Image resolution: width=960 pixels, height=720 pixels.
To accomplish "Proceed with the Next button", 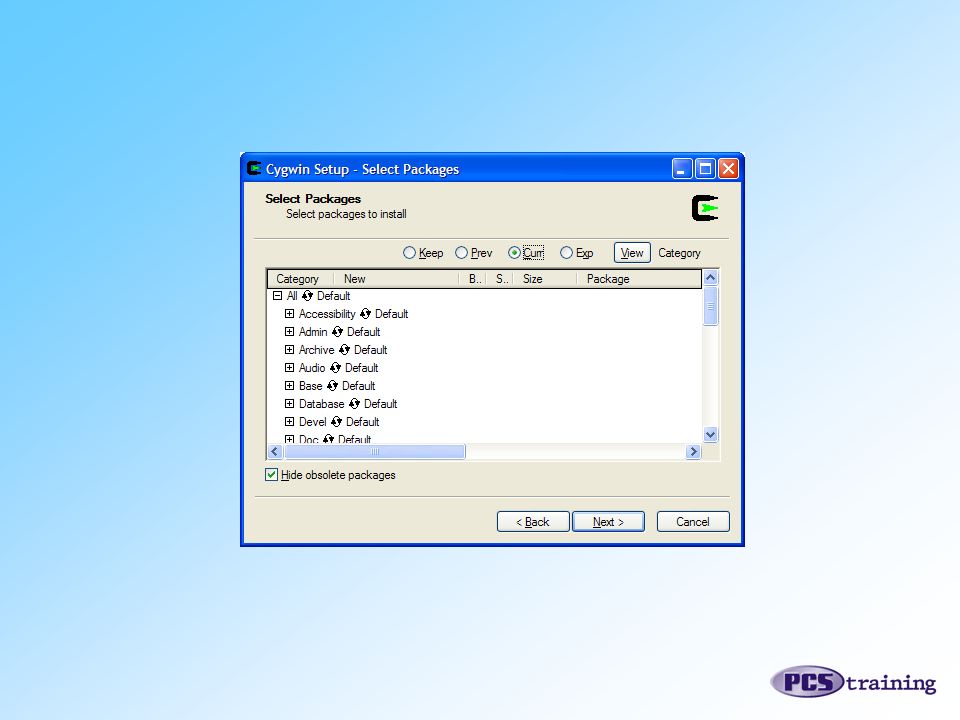I will 608,522.
